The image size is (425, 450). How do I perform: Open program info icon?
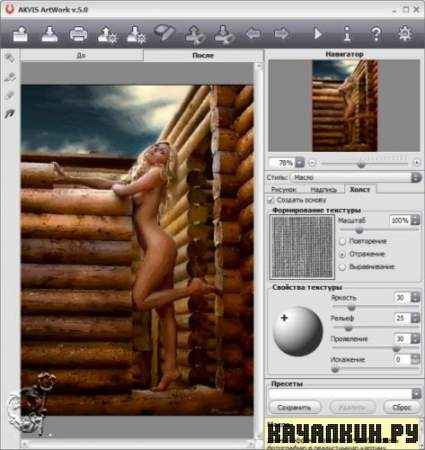(x=348, y=34)
